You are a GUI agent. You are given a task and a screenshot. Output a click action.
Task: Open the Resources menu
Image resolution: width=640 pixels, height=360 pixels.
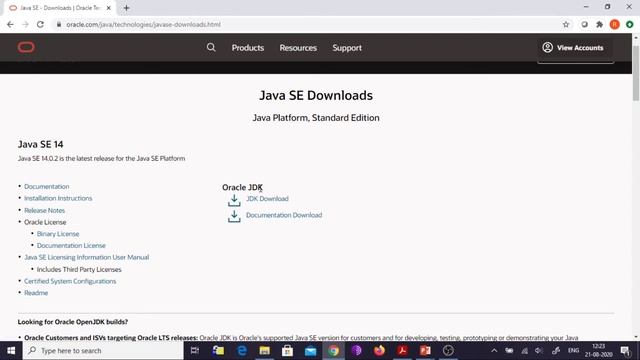tap(298, 48)
